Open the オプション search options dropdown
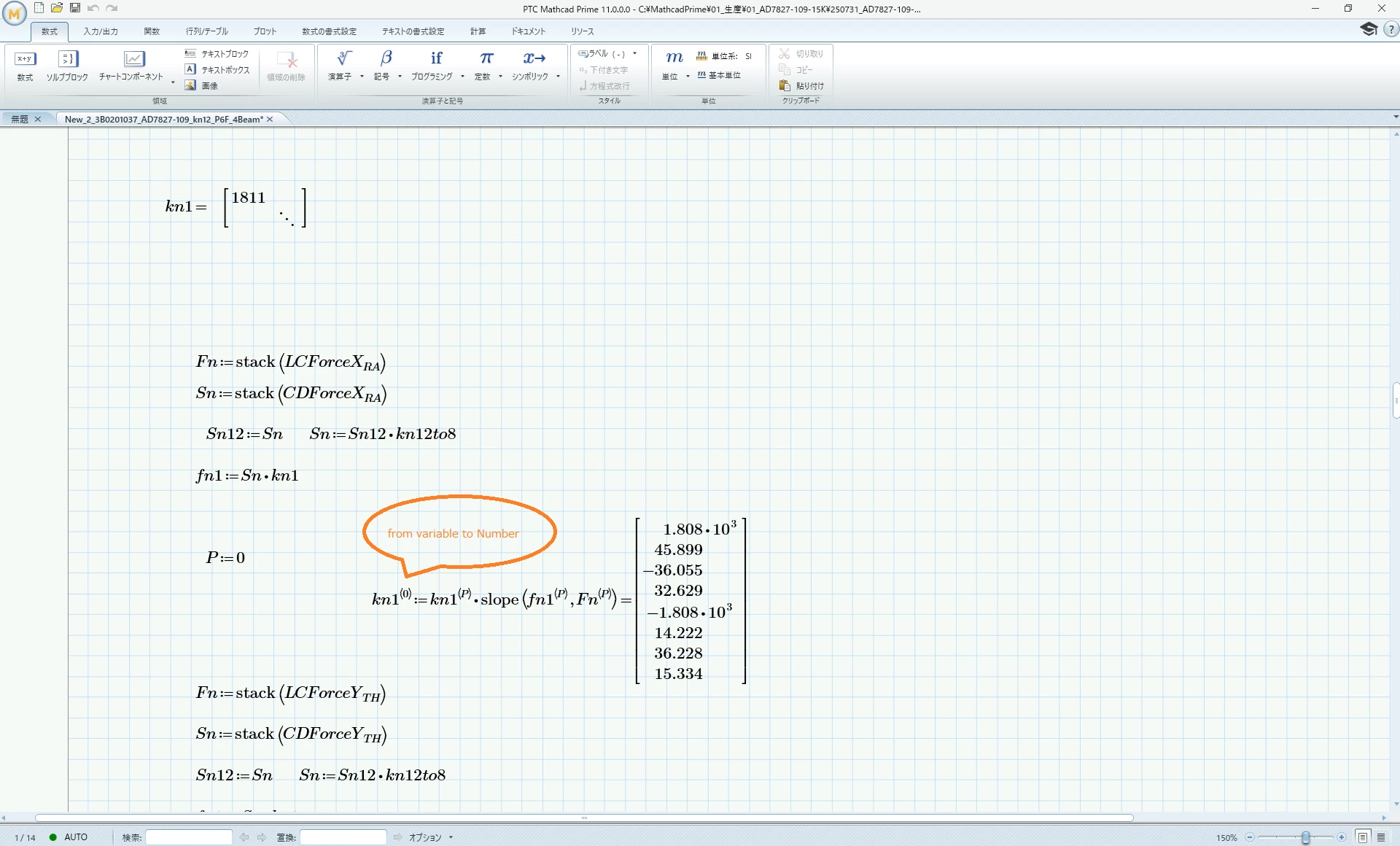The image size is (1400, 846). 431,837
